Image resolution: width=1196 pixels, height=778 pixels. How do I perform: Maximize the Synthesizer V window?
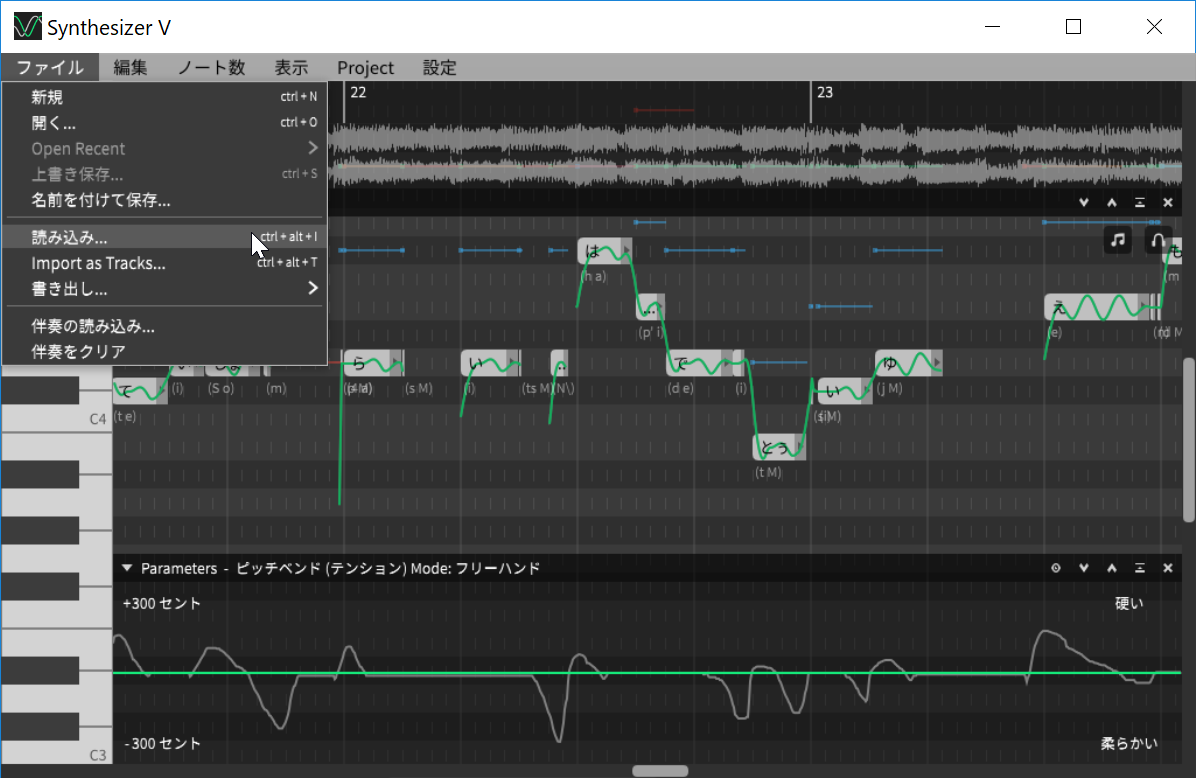click(1073, 27)
